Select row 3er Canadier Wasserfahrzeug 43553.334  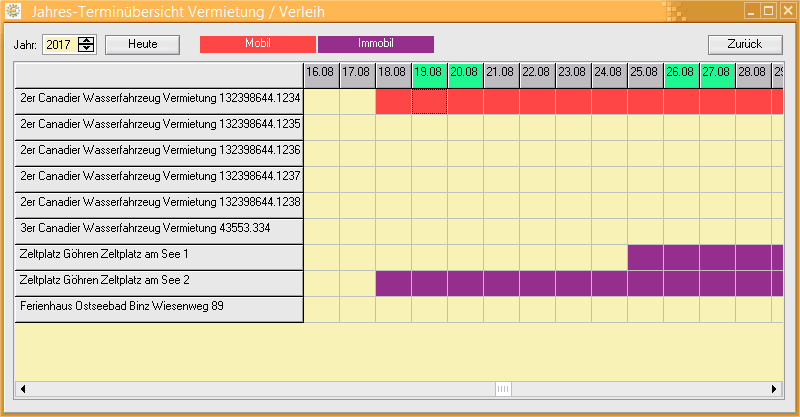pos(160,228)
